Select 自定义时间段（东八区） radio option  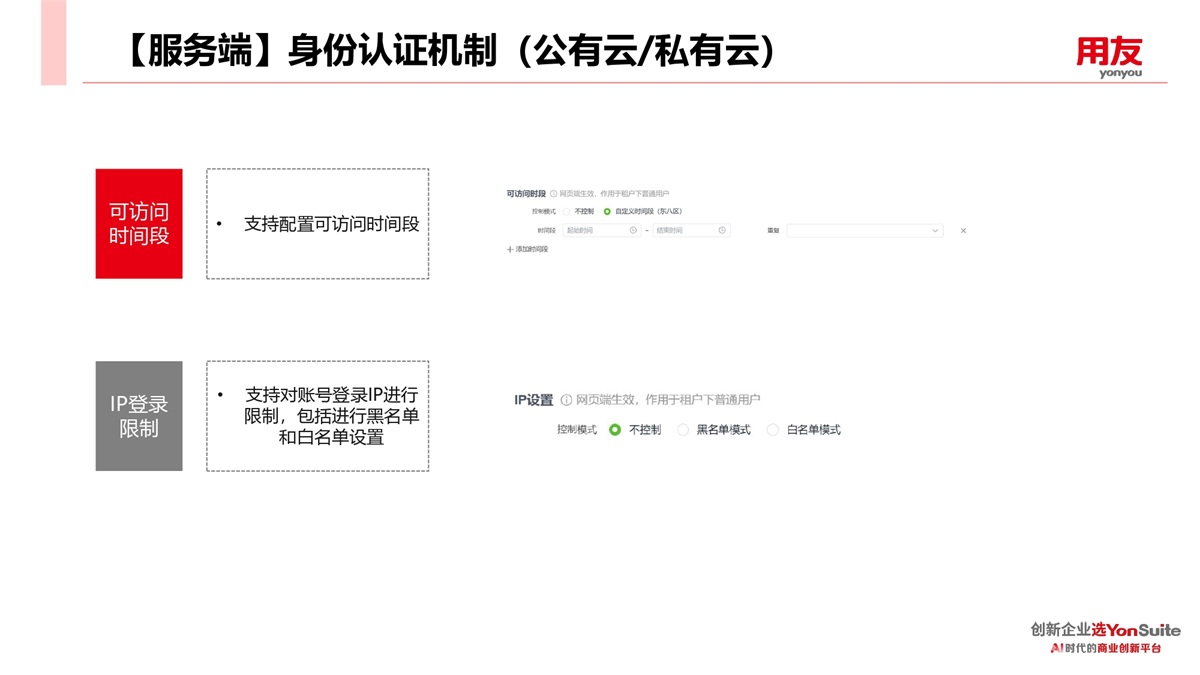607,211
